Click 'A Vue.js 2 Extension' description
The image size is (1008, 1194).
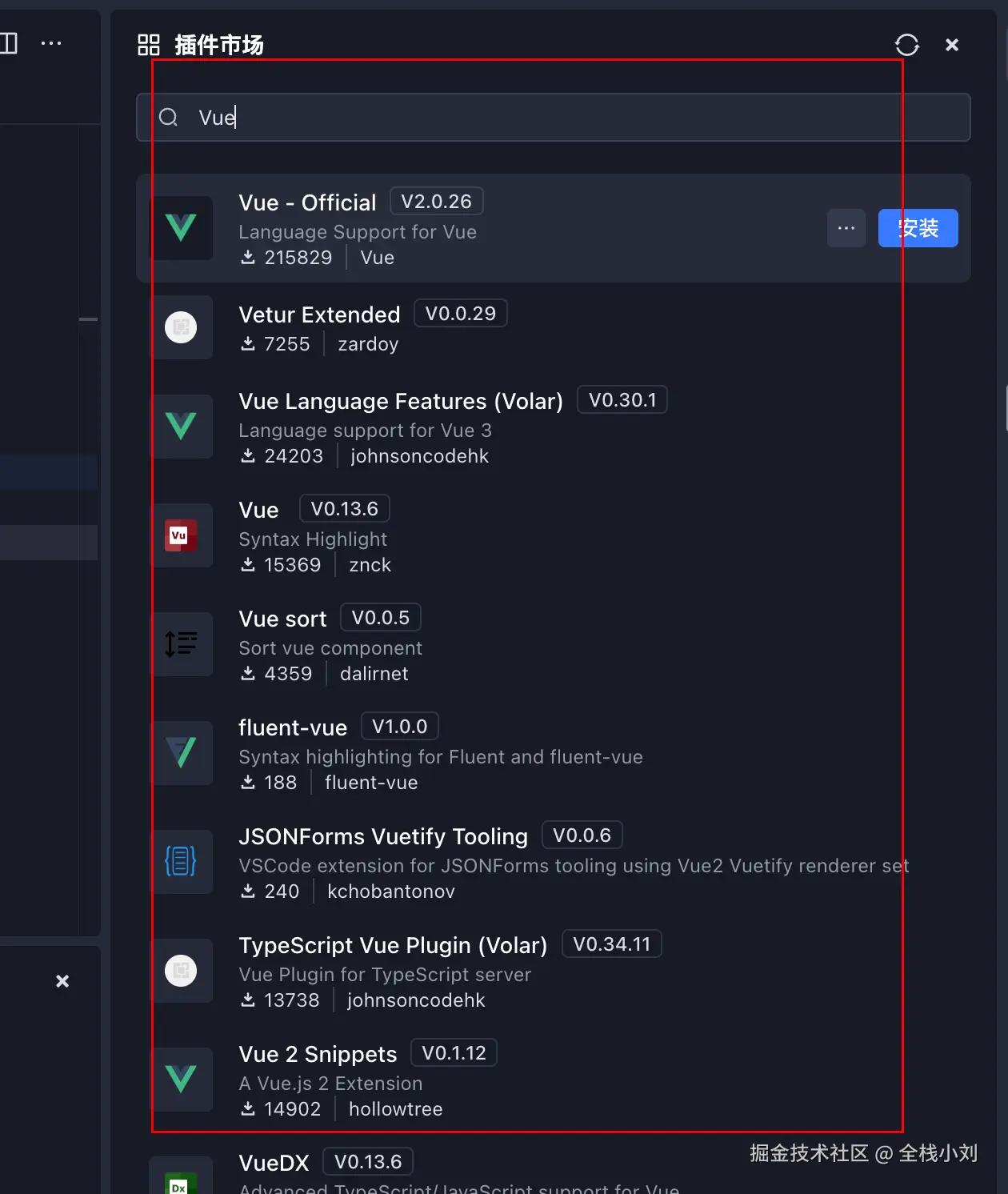[x=330, y=1084]
